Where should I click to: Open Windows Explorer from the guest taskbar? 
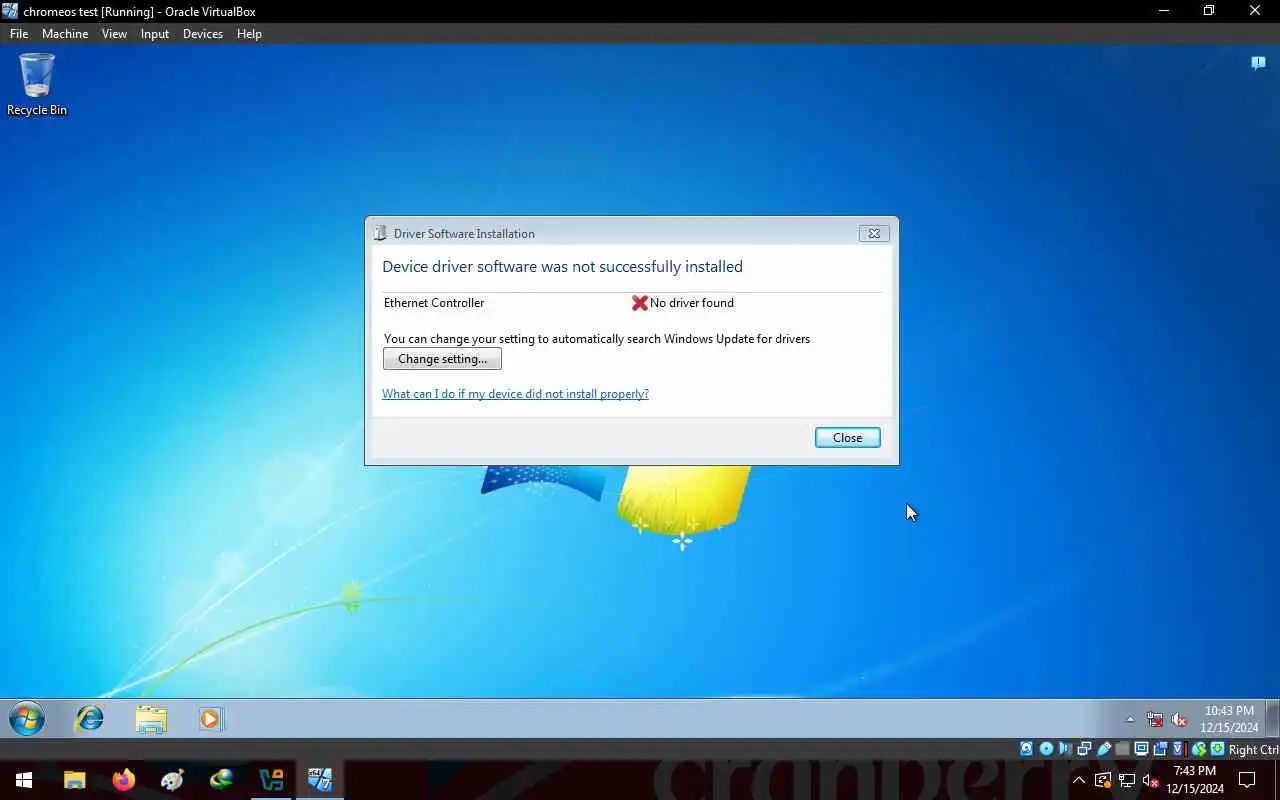point(151,718)
